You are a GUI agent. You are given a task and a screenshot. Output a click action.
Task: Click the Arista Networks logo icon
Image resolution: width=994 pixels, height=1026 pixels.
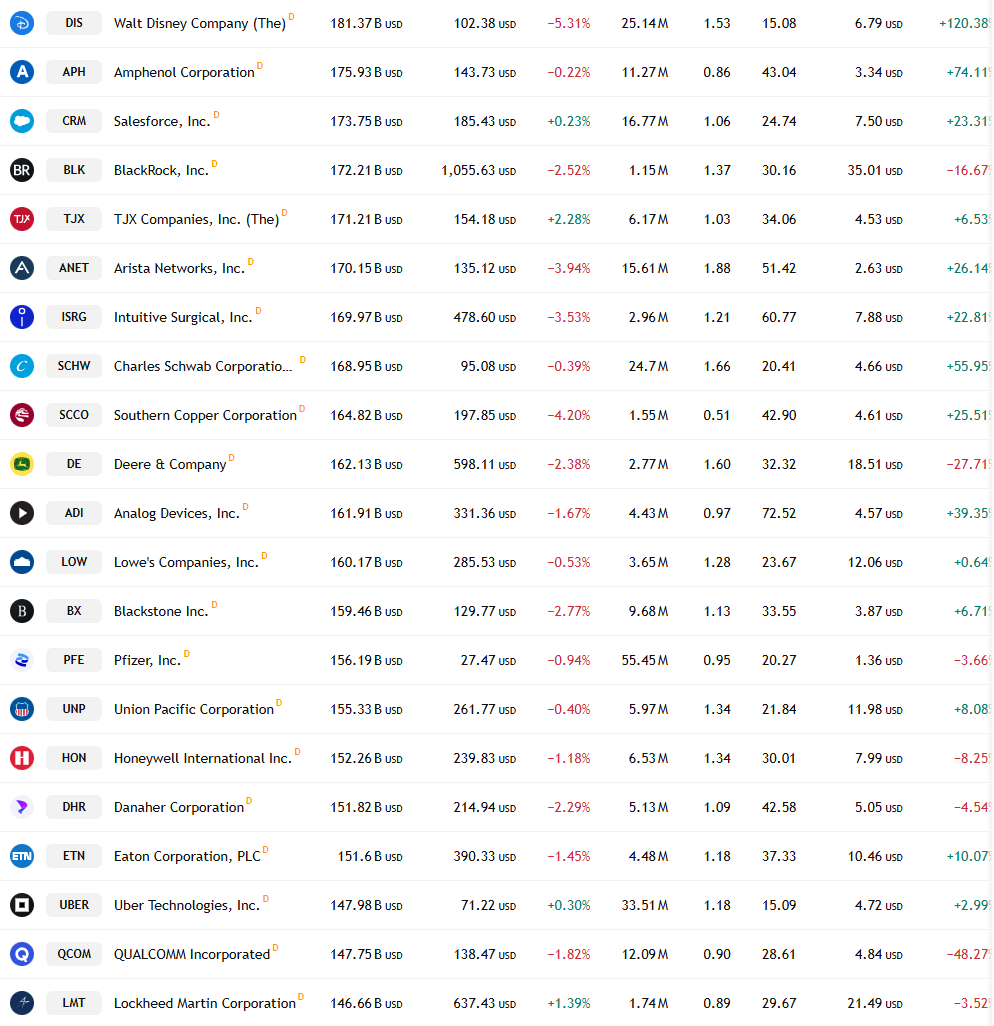22,268
